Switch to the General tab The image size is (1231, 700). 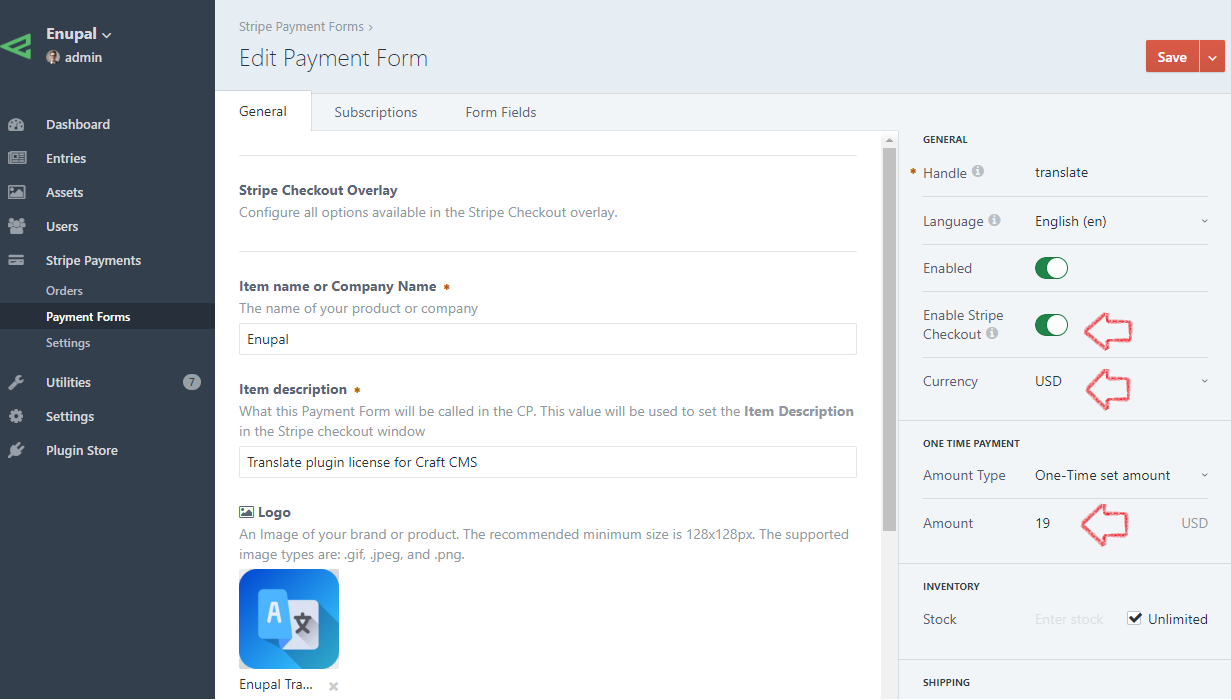263,112
